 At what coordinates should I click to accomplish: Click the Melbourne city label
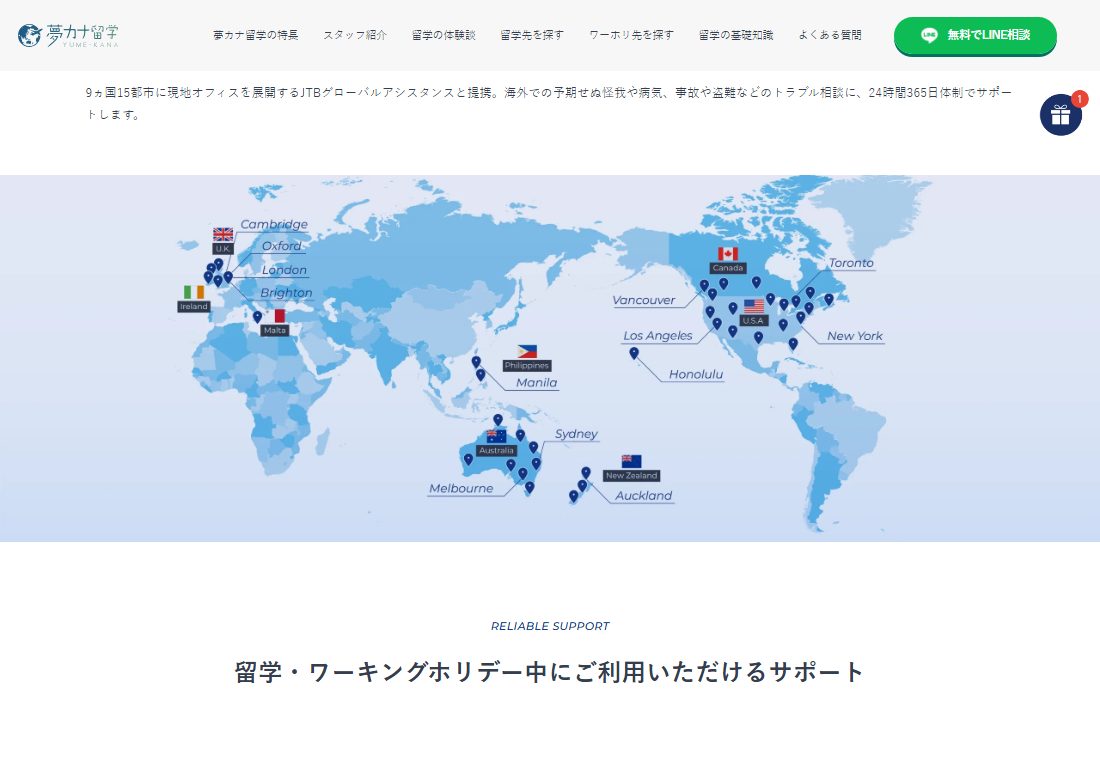pyautogui.click(x=461, y=488)
